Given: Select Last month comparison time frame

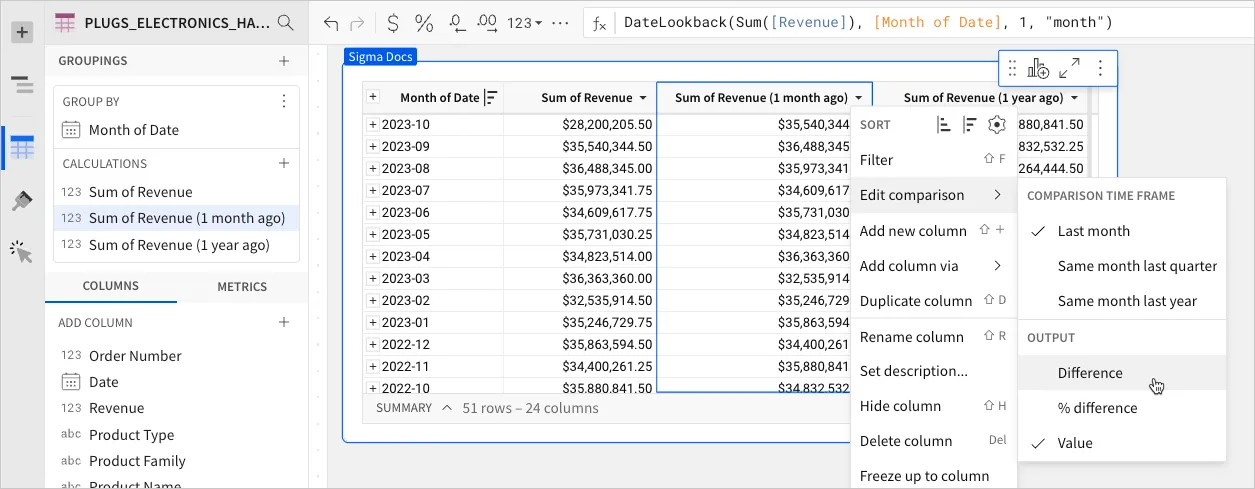Looking at the screenshot, I should tap(1122, 231).
